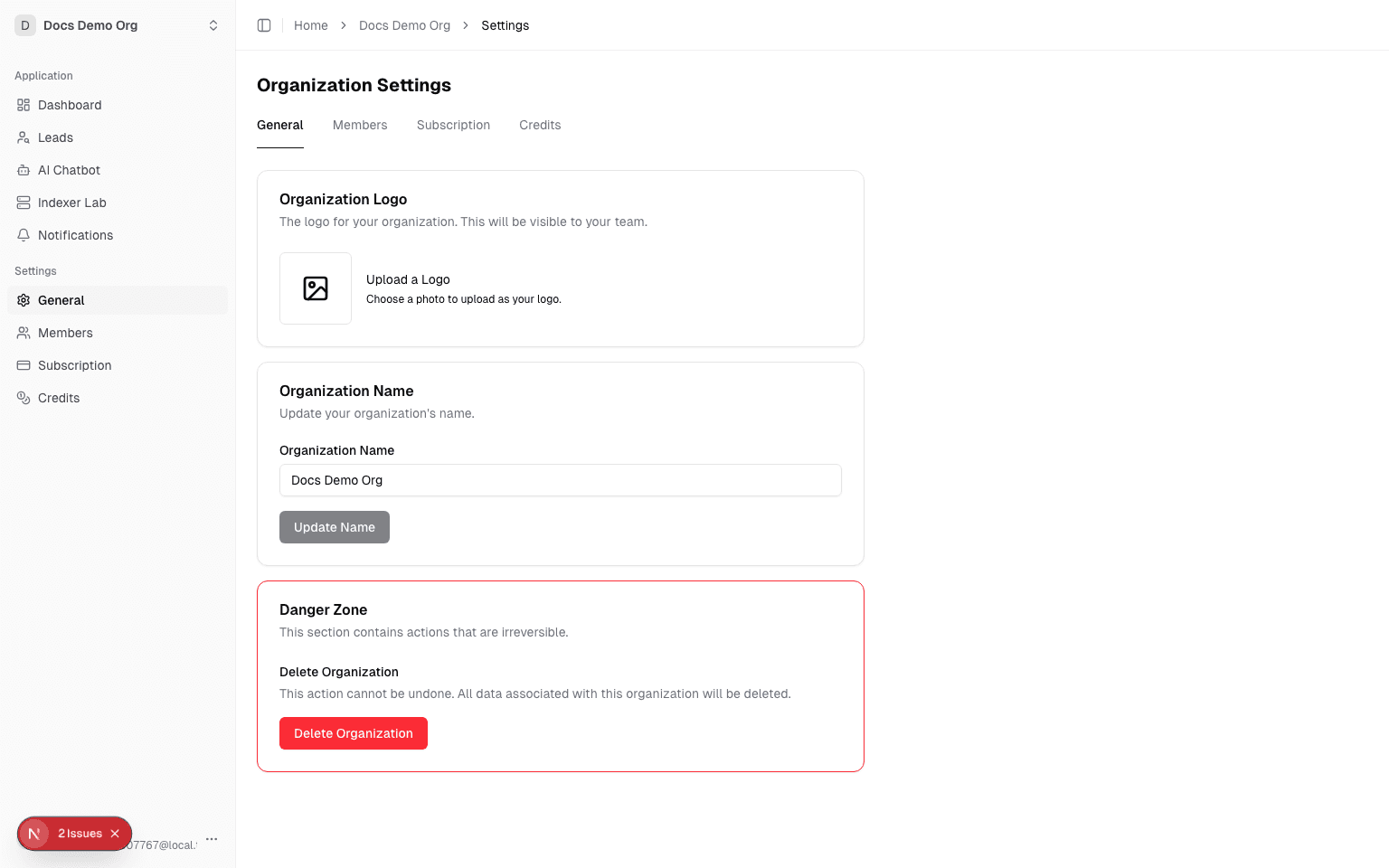Switch to the Members tab

pyautogui.click(x=360, y=125)
